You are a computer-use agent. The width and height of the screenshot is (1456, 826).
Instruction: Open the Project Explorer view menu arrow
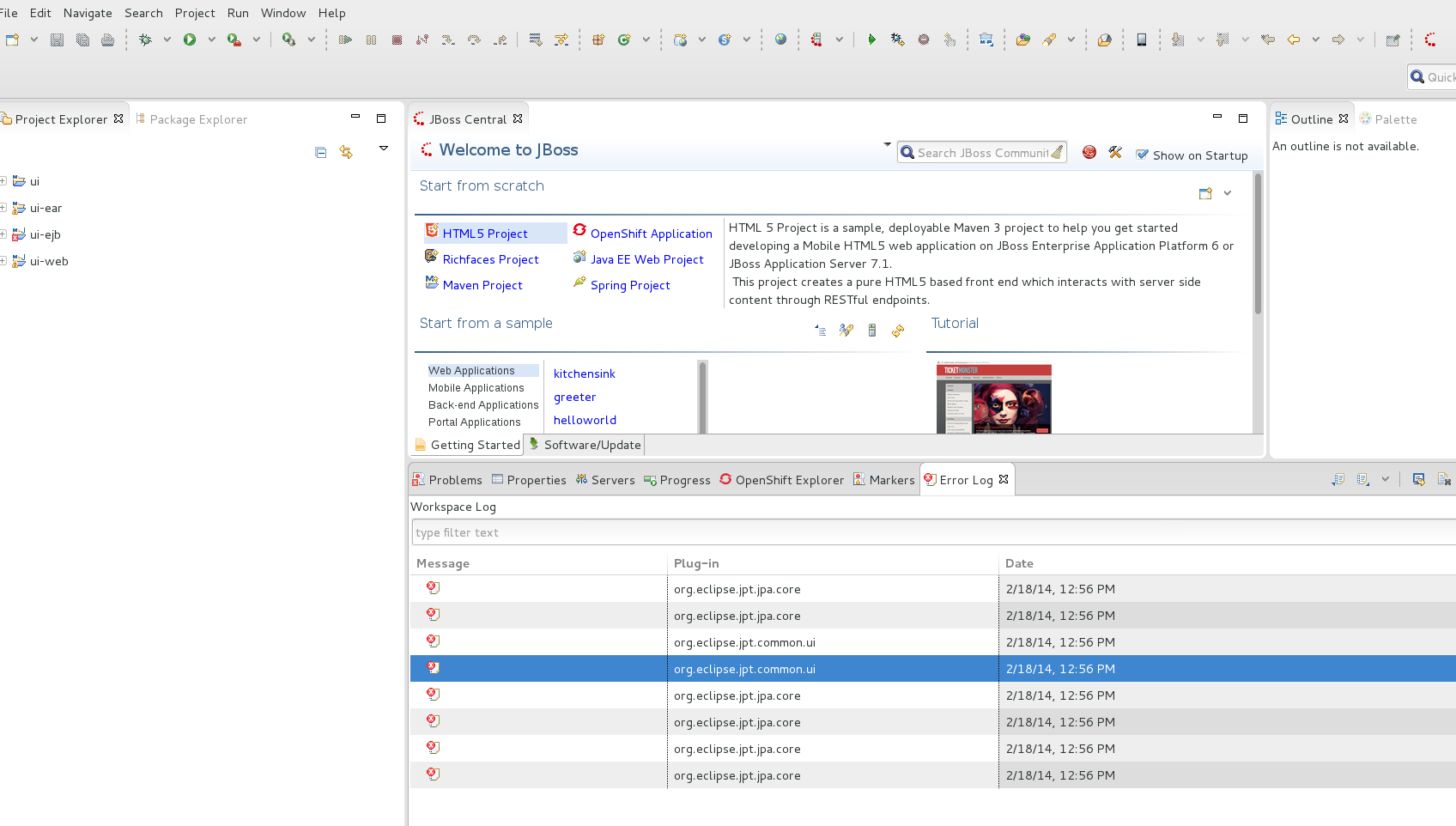click(x=384, y=149)
